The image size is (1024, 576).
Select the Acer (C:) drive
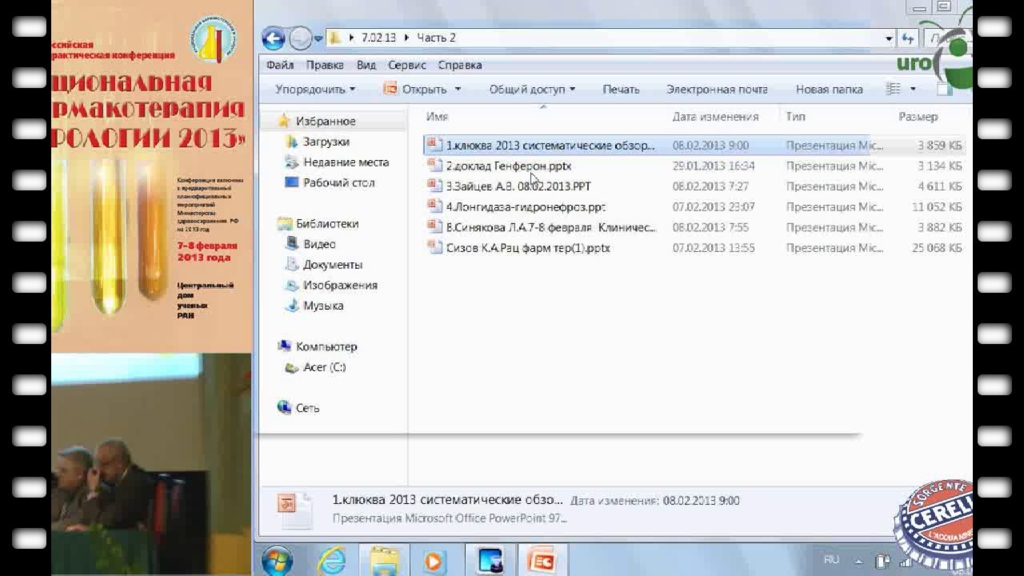click(324, 367)
